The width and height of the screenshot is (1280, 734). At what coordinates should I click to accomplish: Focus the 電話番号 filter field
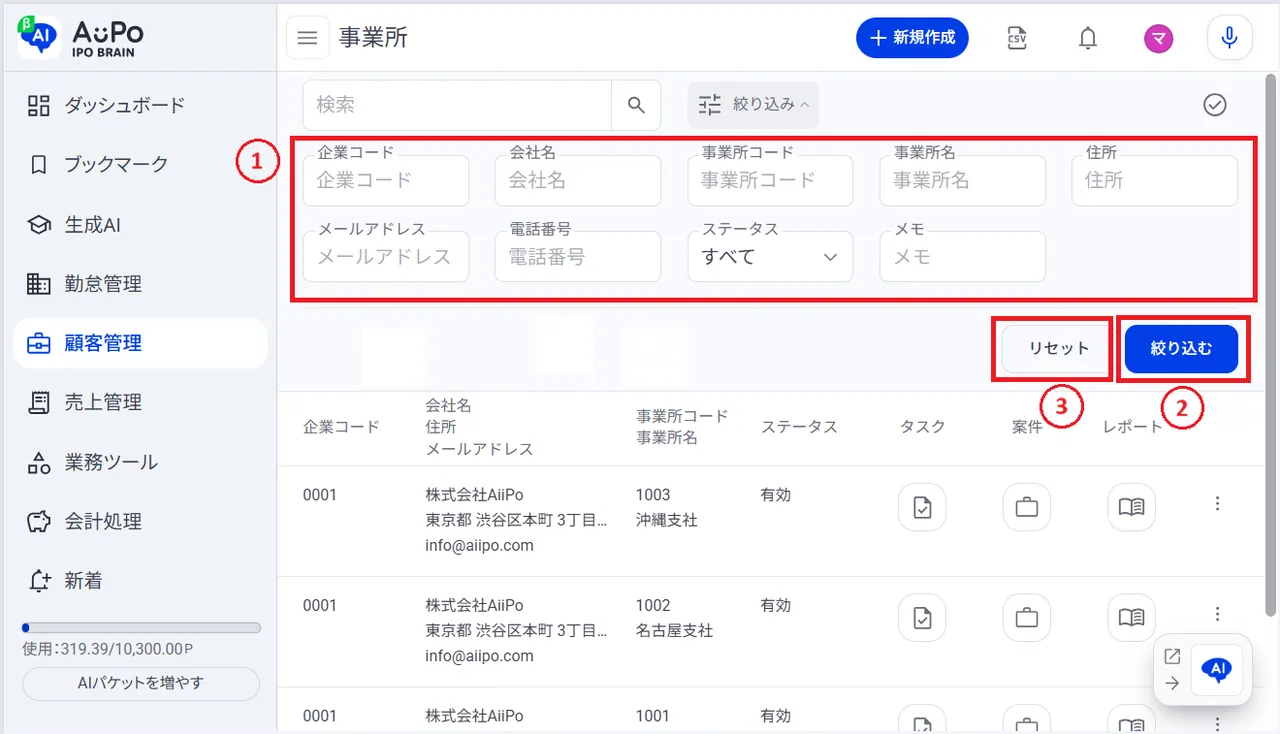tap(578, 257)
